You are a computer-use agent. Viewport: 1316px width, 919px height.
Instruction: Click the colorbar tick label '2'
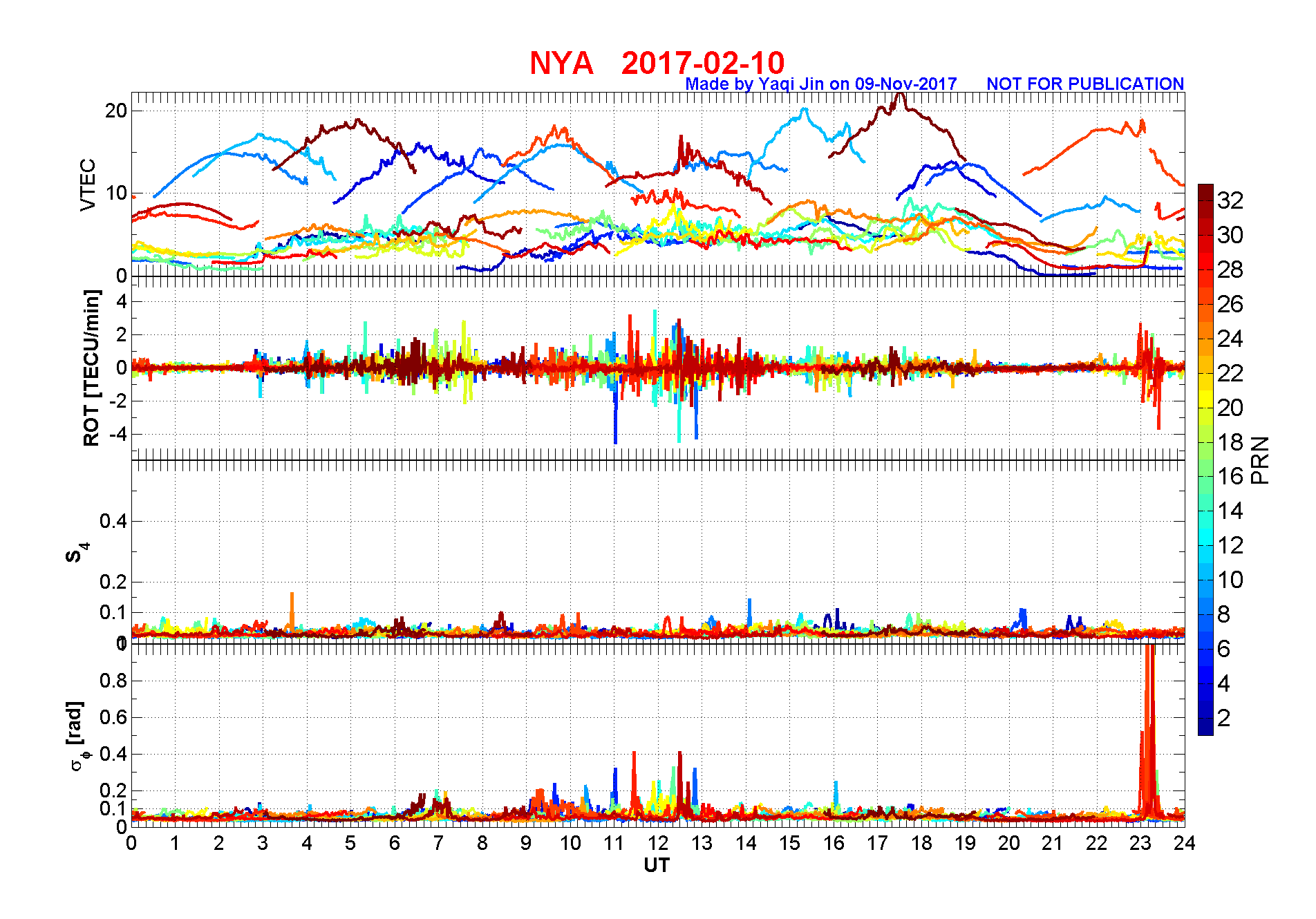(x=1224, y=718)
